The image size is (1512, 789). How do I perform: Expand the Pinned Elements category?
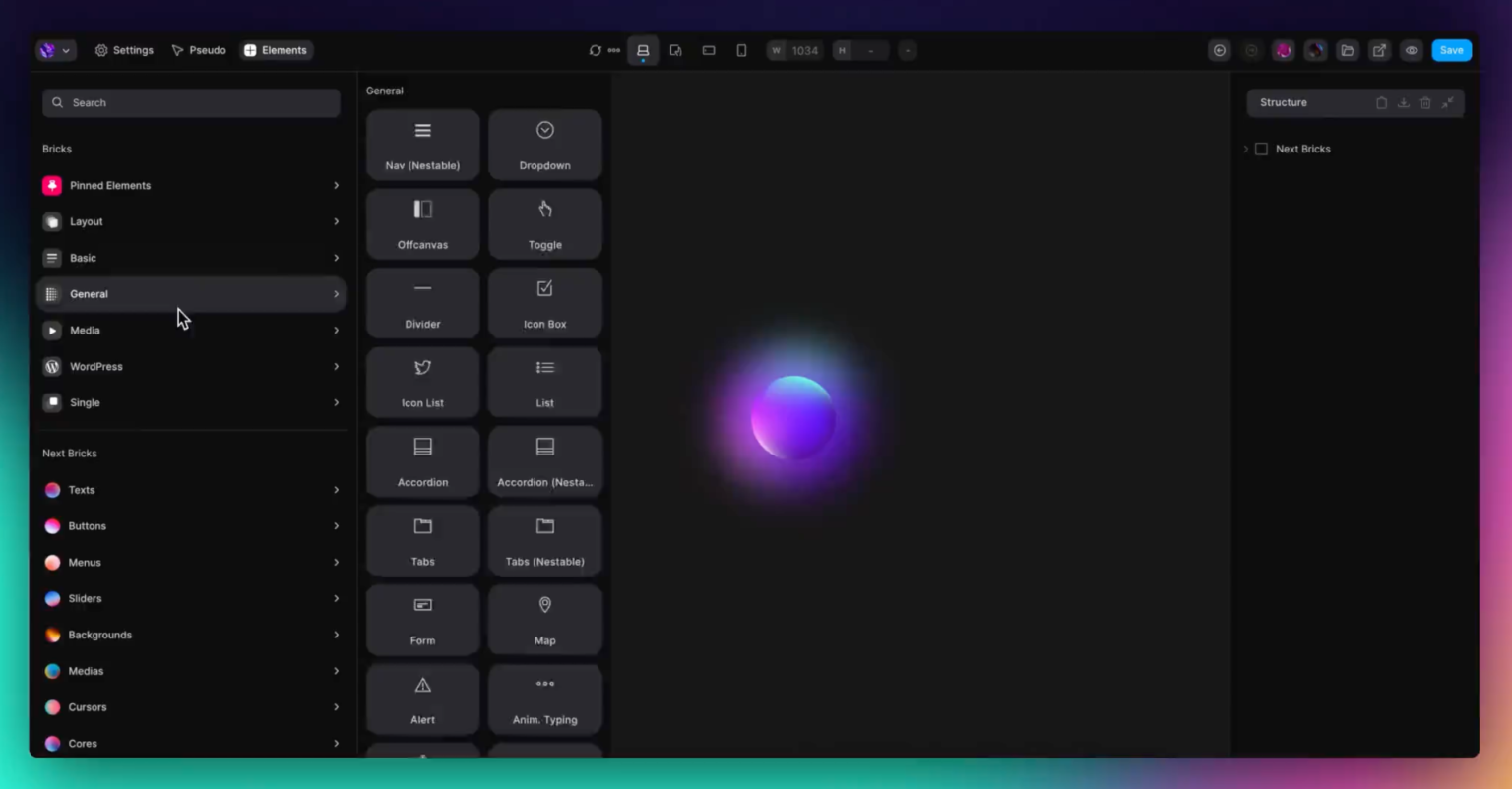(x=192, y=185)
